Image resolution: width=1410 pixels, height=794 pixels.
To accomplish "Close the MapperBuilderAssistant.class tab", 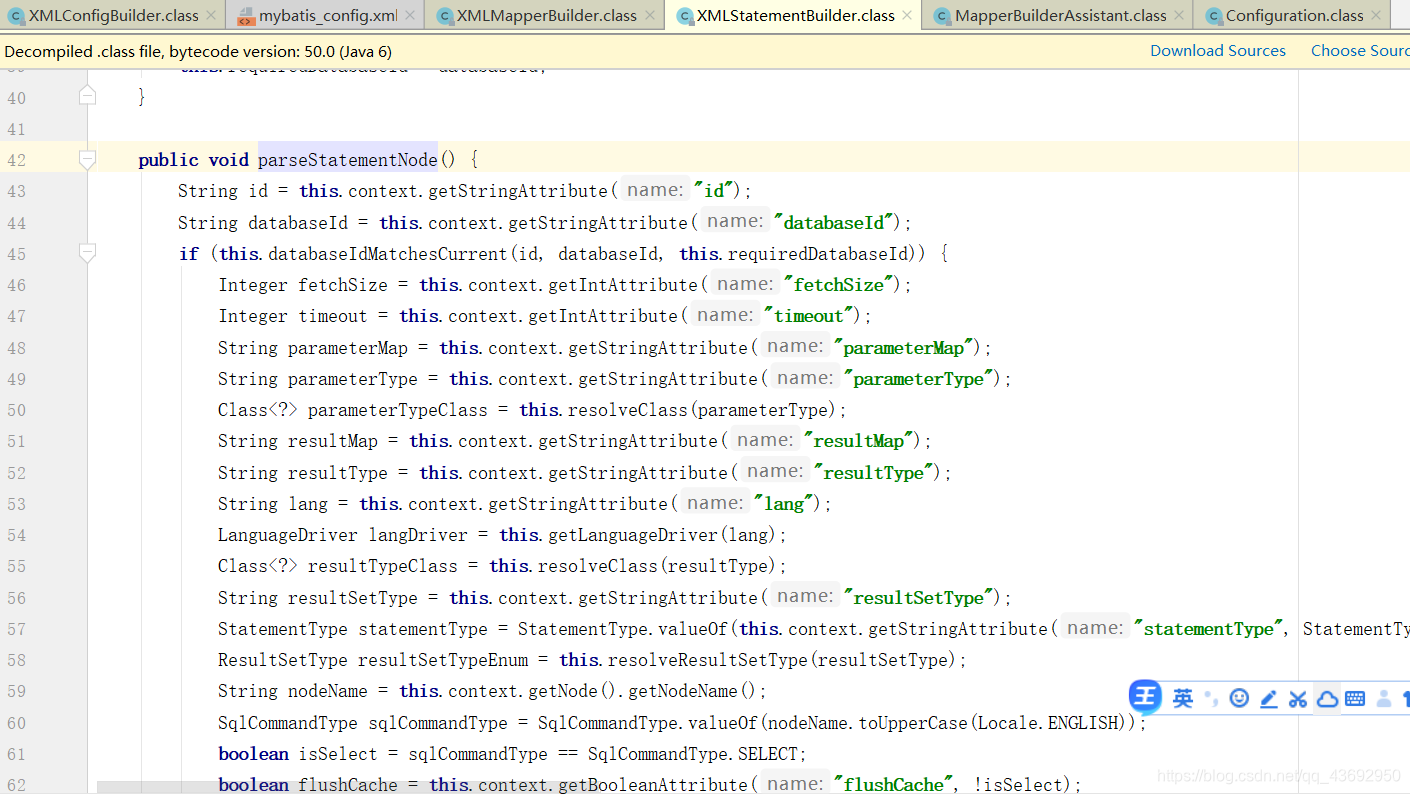I will (1178, 15).
